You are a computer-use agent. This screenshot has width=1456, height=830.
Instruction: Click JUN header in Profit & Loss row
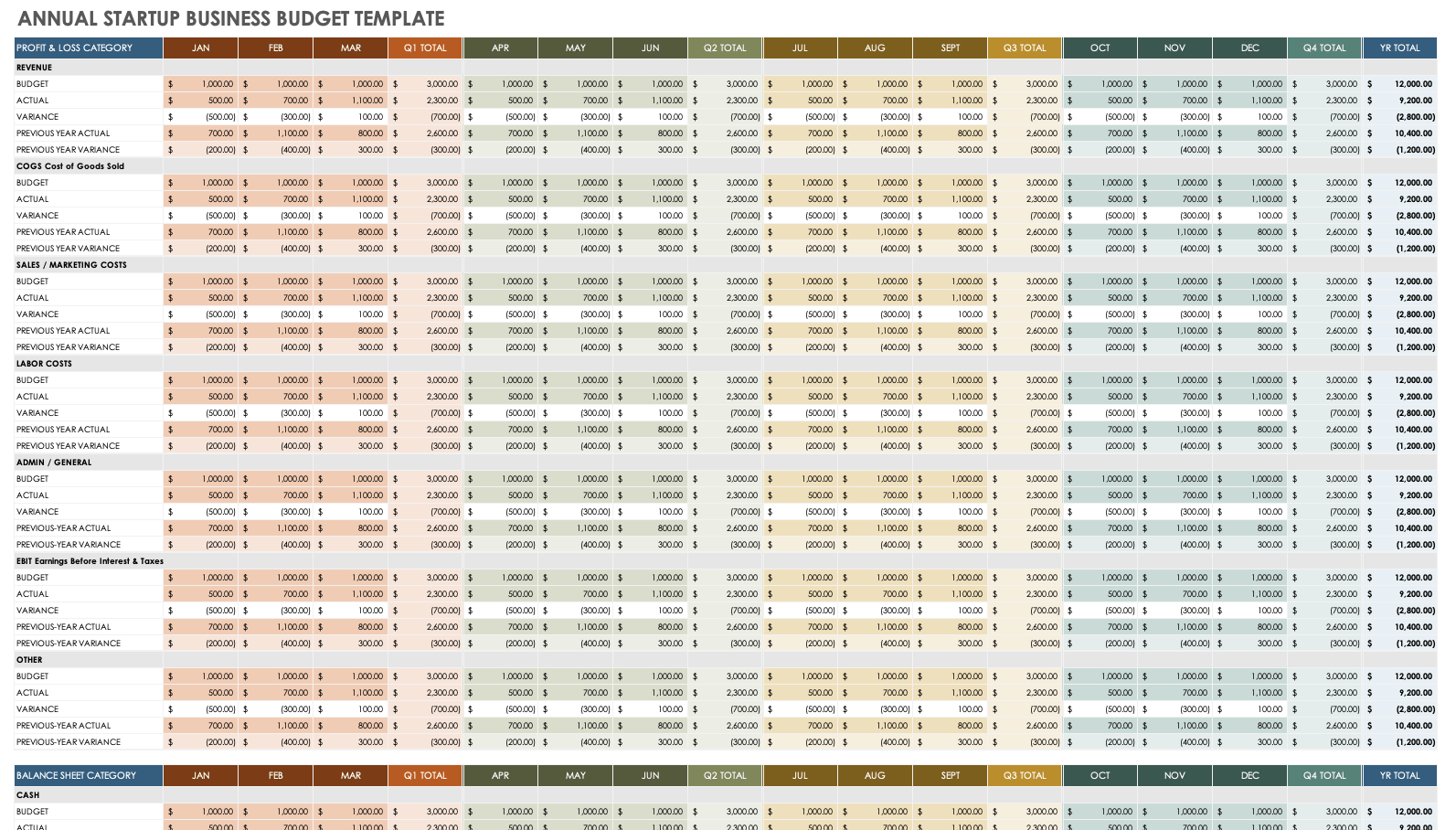(x=651, y=48)
